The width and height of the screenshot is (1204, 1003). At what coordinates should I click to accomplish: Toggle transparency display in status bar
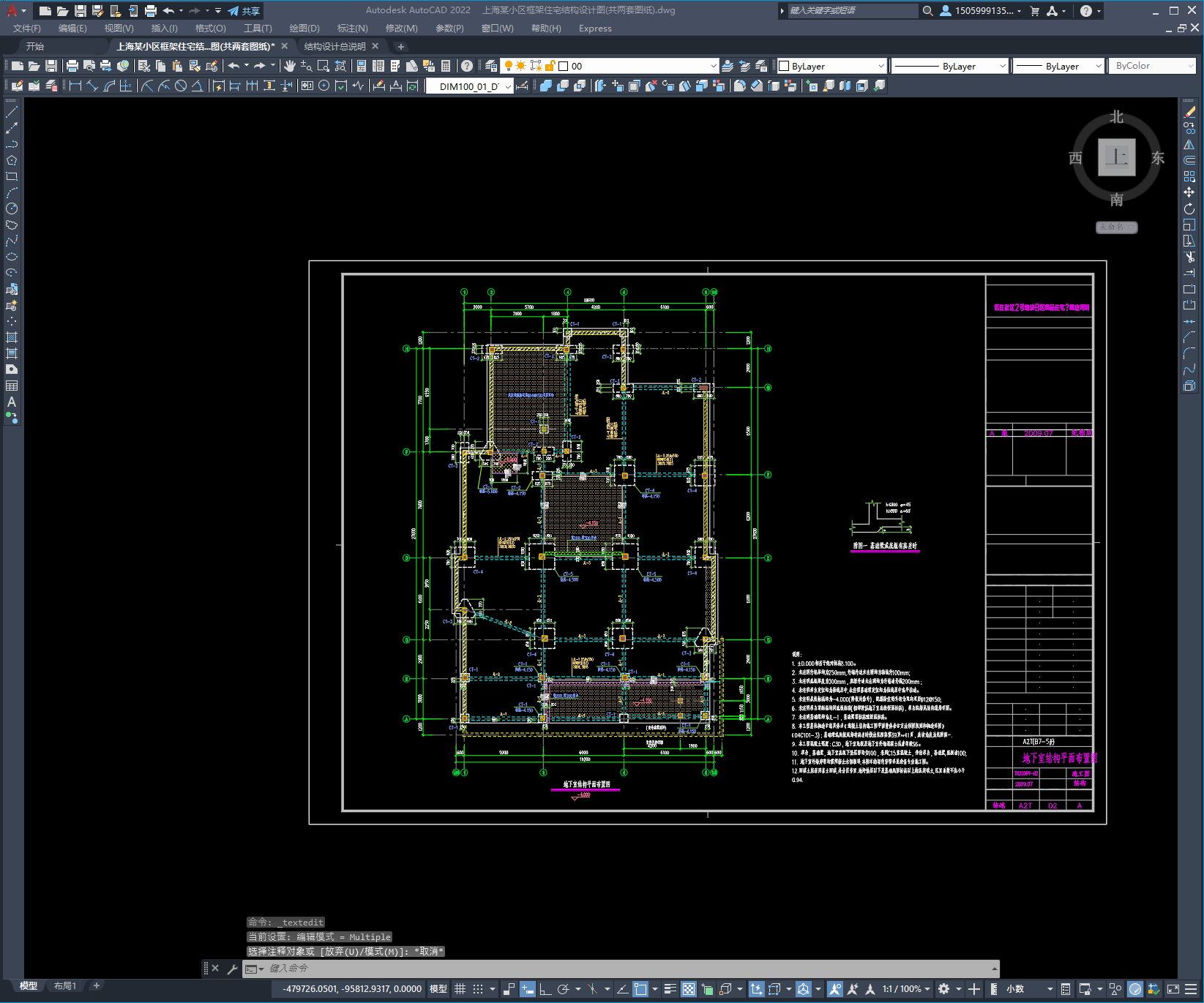(689, 989)
